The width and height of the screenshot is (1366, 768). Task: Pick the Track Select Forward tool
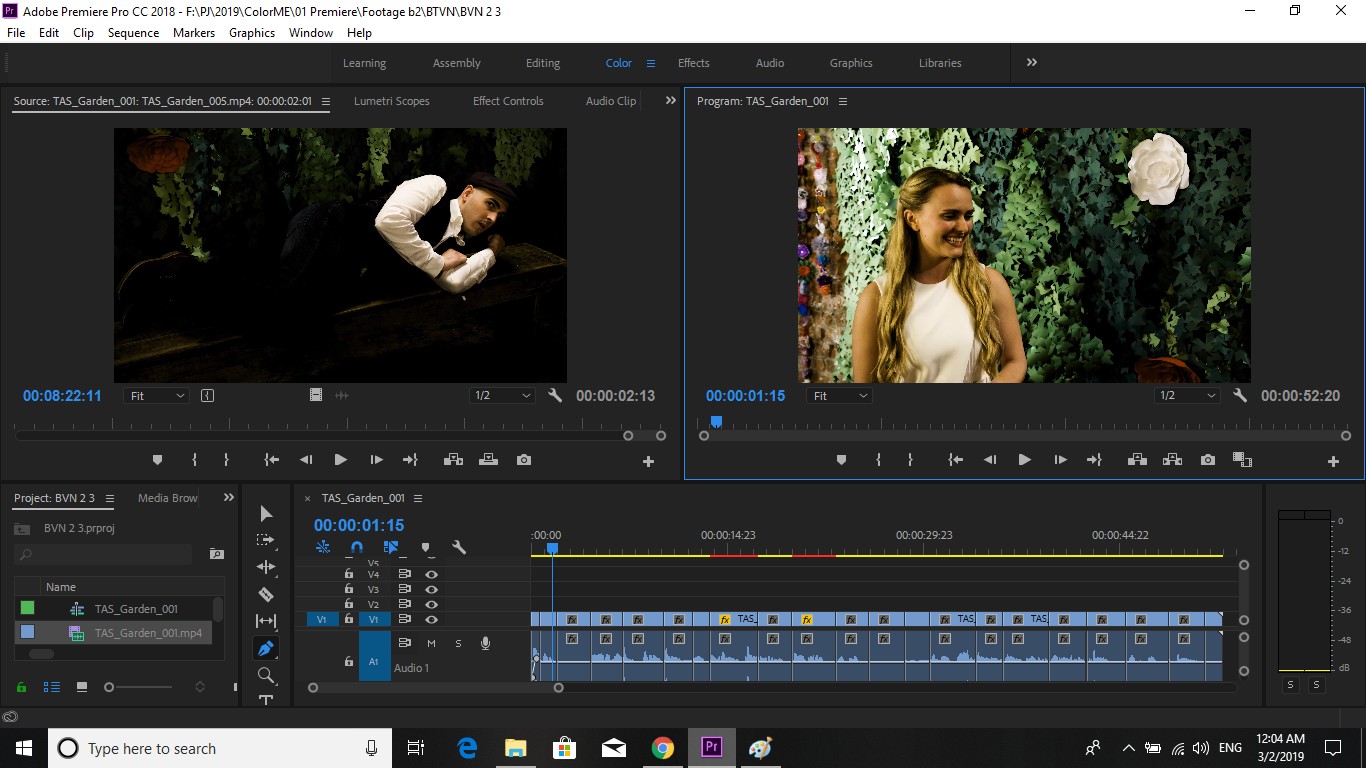(266, 540)
